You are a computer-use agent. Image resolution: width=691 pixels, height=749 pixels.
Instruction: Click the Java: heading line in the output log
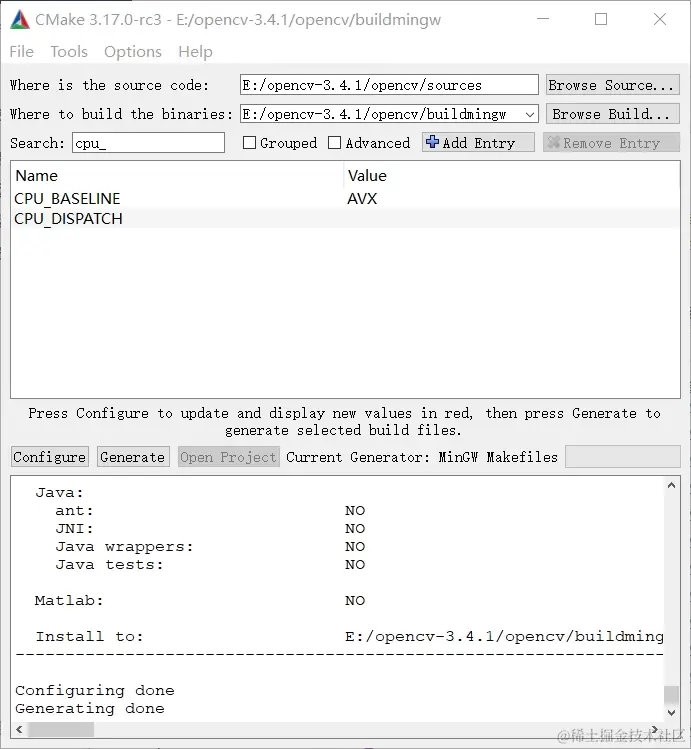coord(59,492)
